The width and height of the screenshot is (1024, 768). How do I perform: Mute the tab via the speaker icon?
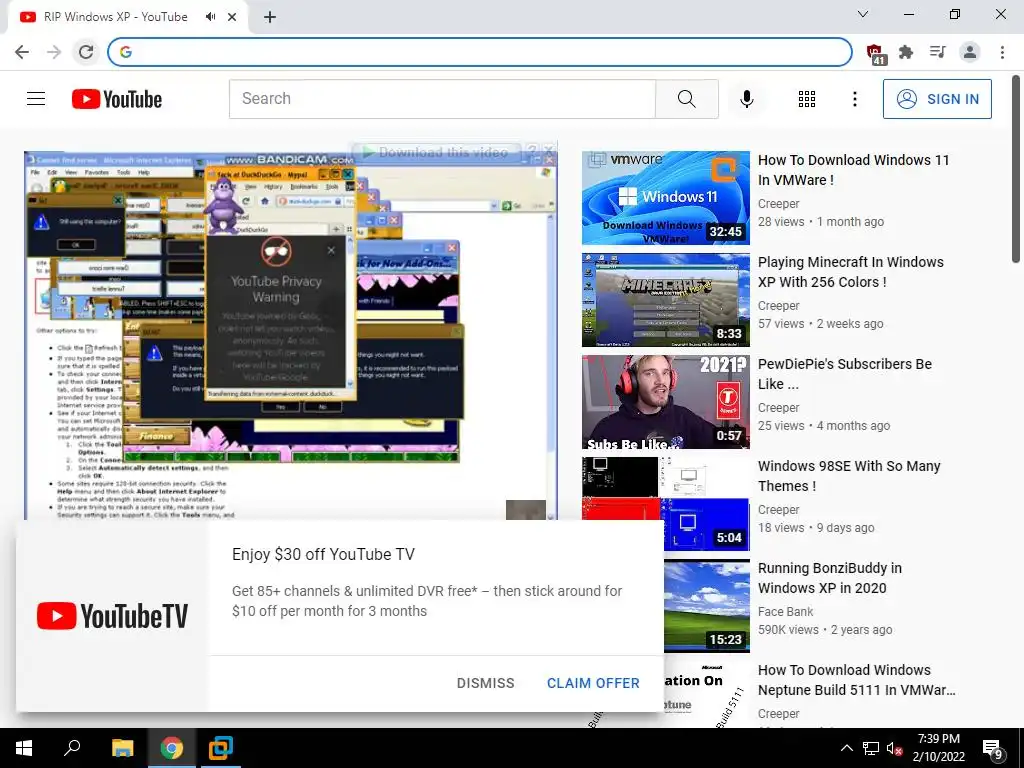(x=210, y=17)
